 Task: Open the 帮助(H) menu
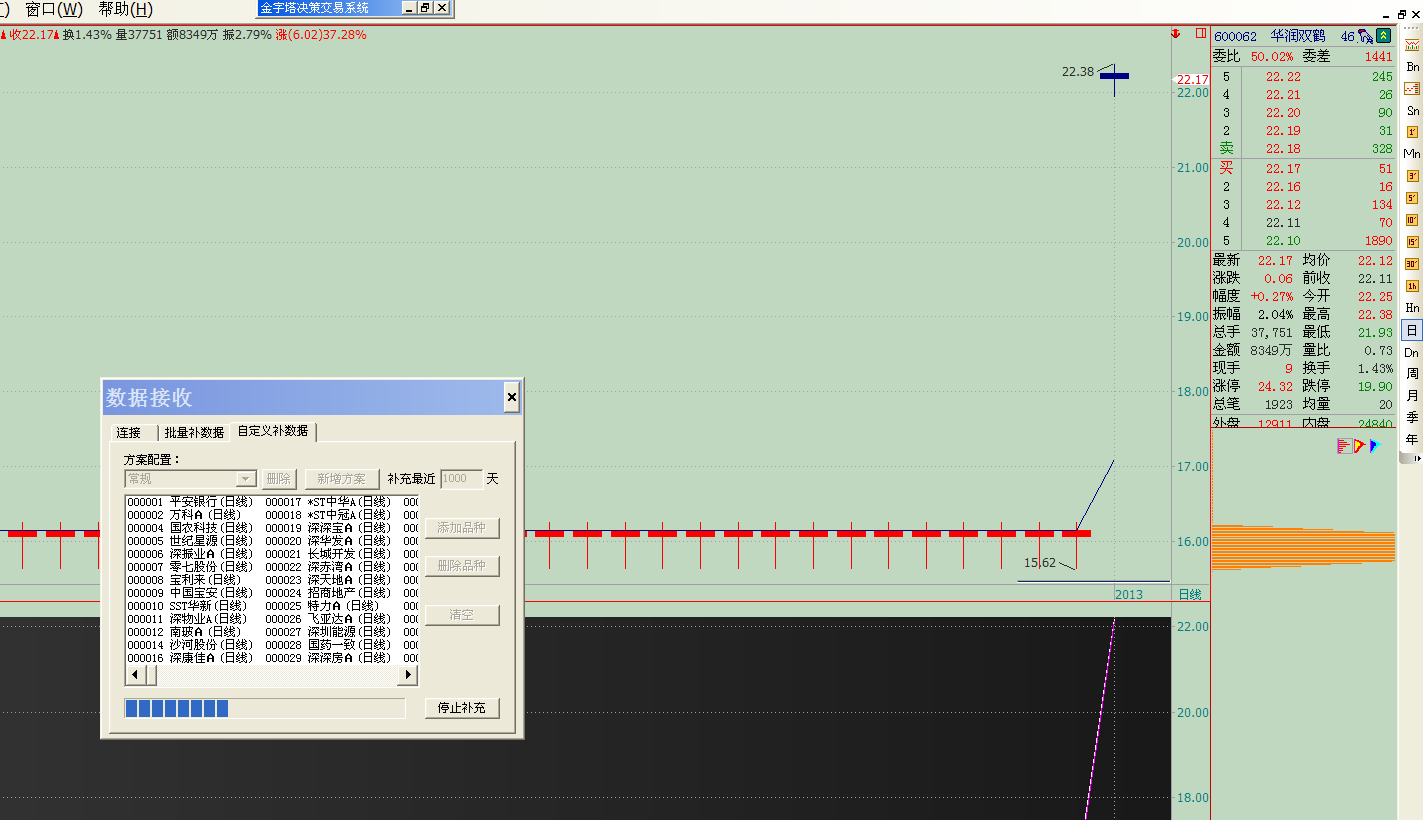[x=125, y=9]
